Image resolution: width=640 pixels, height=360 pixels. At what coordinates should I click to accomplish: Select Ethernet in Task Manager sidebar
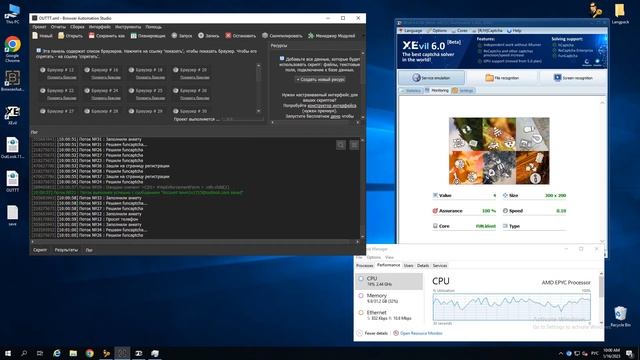(389, 315)
